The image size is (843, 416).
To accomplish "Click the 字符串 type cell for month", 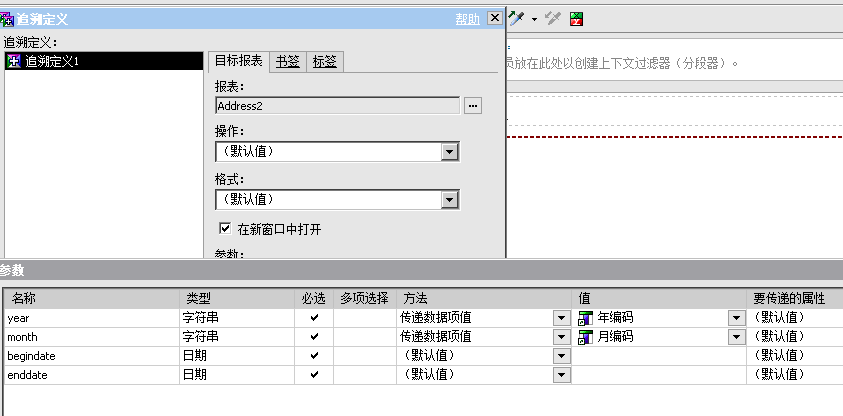I will [237, 337].
